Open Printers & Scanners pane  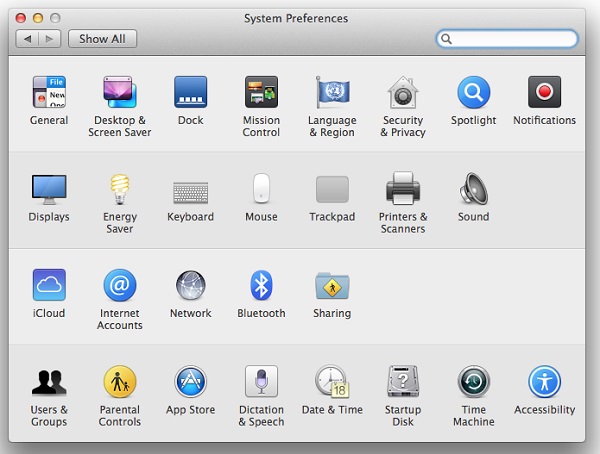403,189
